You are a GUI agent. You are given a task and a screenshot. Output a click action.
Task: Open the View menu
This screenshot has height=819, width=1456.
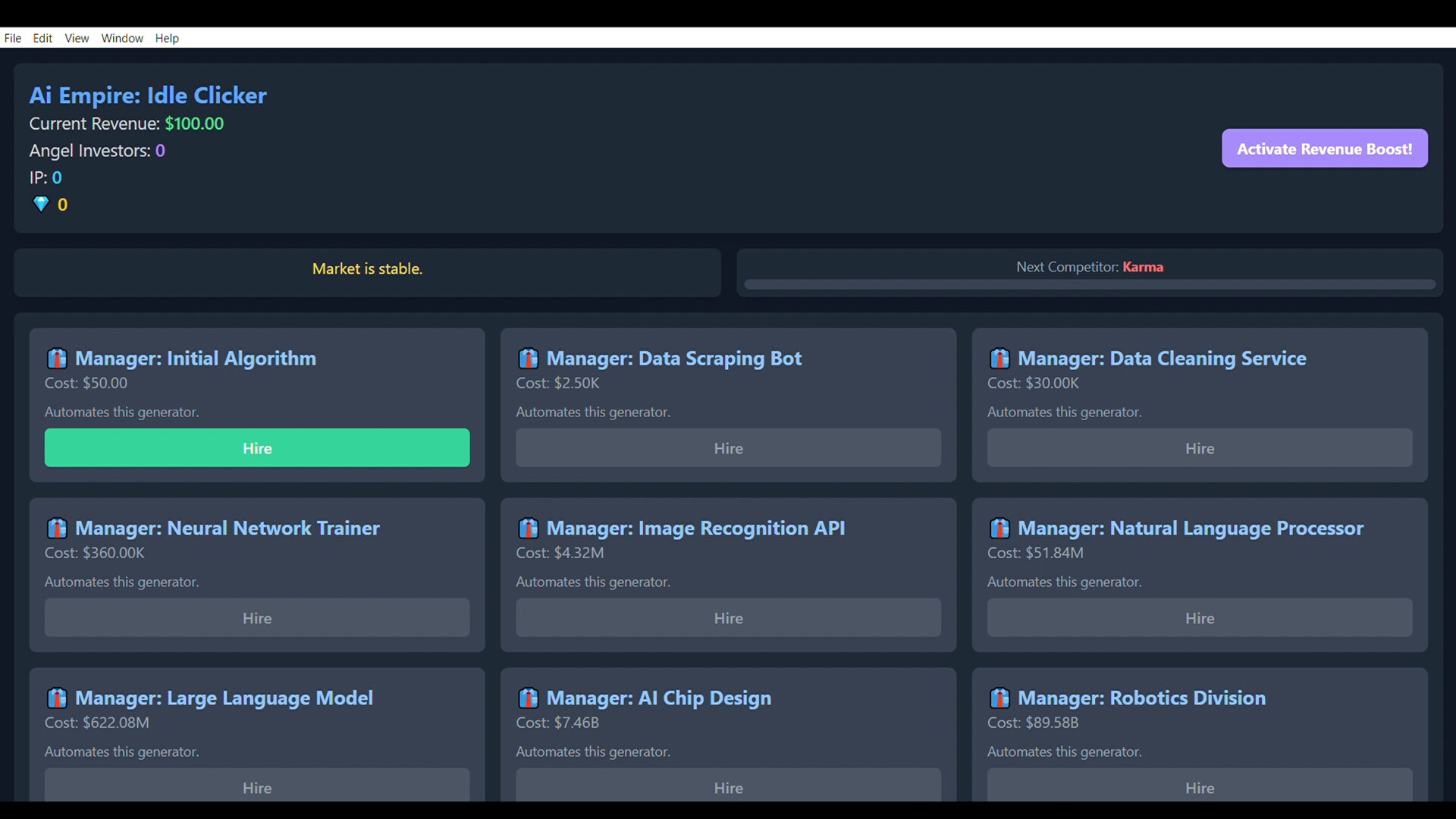[x=77, y=38]
